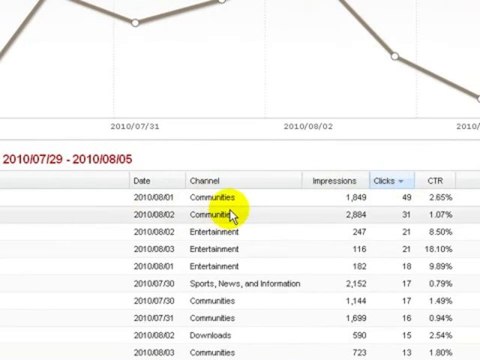Click the 18.10% CTR value
The image size is (480, 360).
(x=438, y=249)
